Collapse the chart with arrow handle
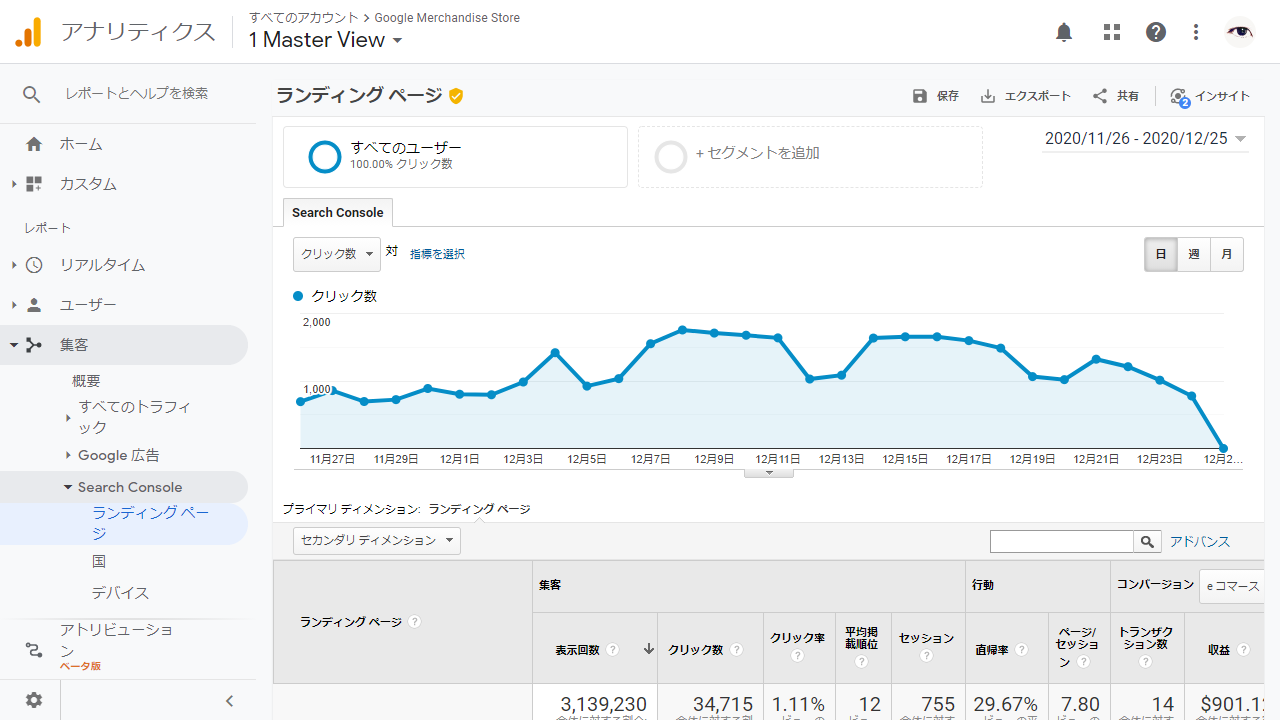 click(x=769, y=472)
